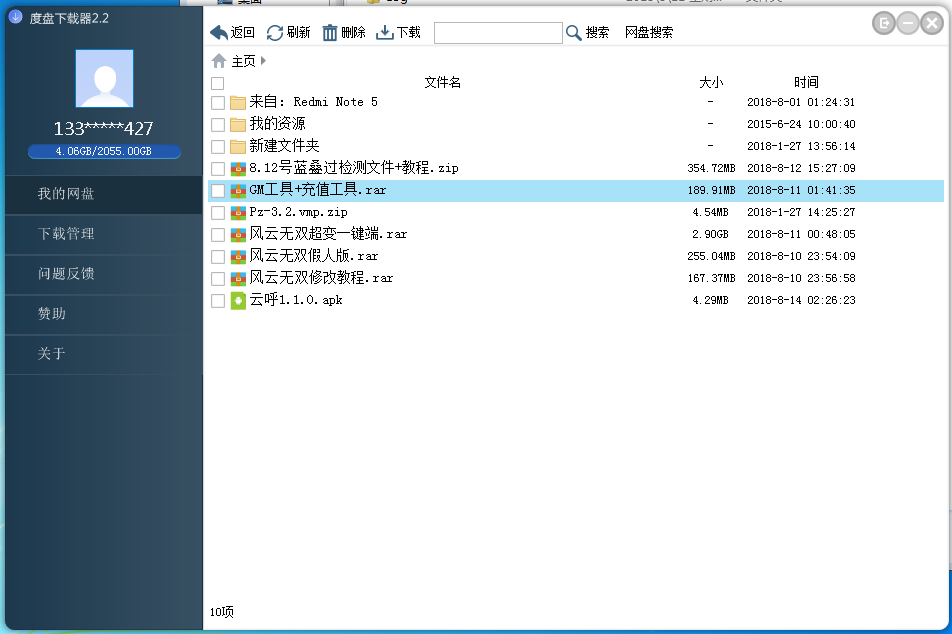This screenshot has width=952, height=634.
Task: Select file name 云呼1.1.0.apk
Action: 296,300
